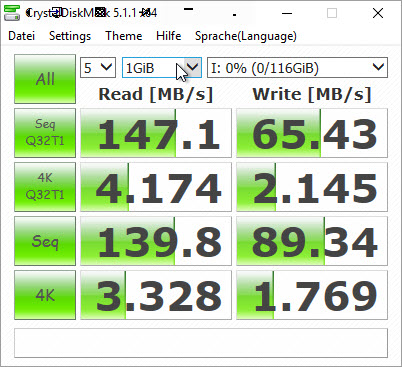Click the 4K read result 3.328
This screenshot has height=367, width=402.
coord(156,295)
